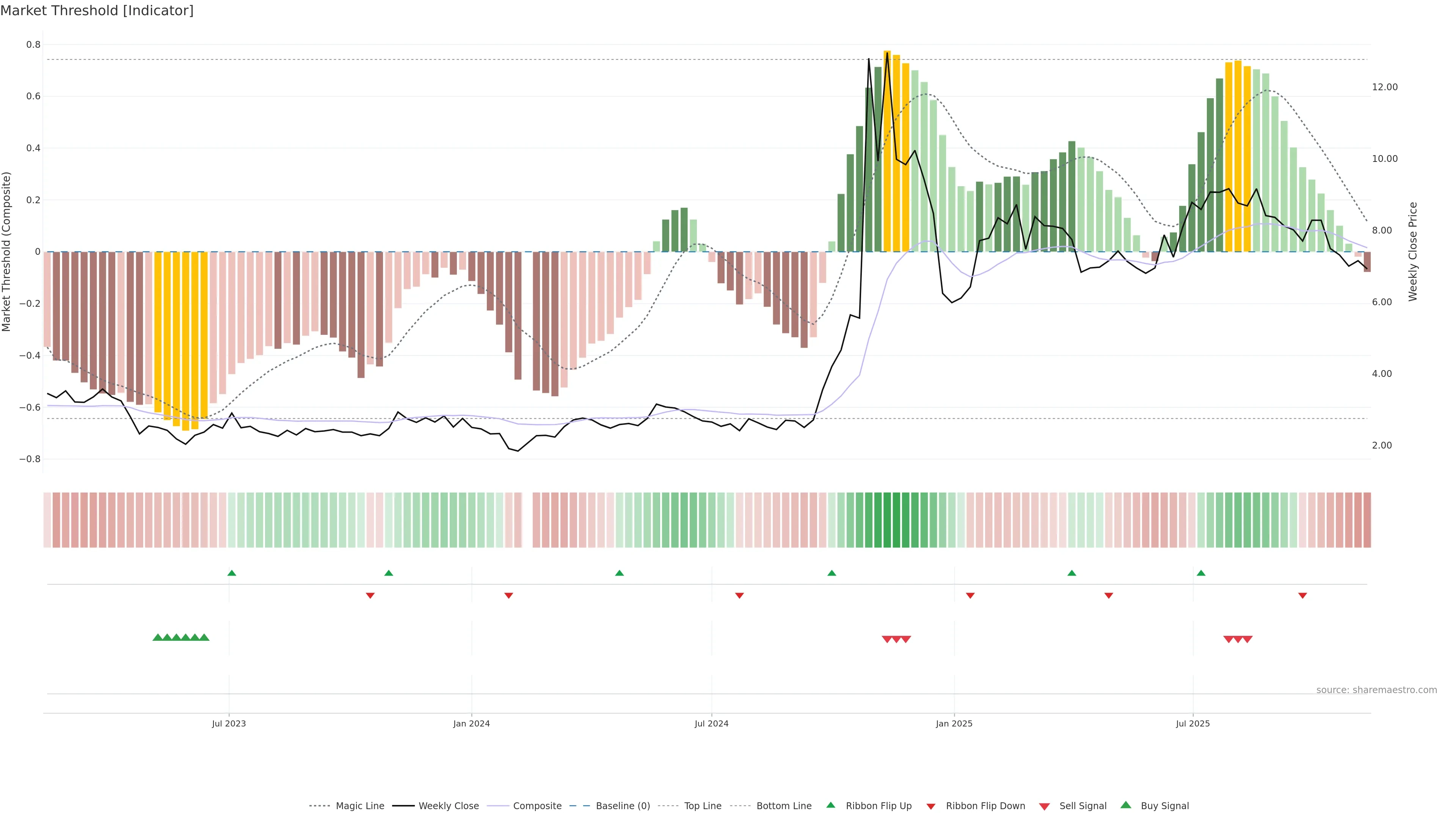This screenshot has width=1456, height=819.
Task: Click Jul 2023 axis label
Action: point(229,723)
